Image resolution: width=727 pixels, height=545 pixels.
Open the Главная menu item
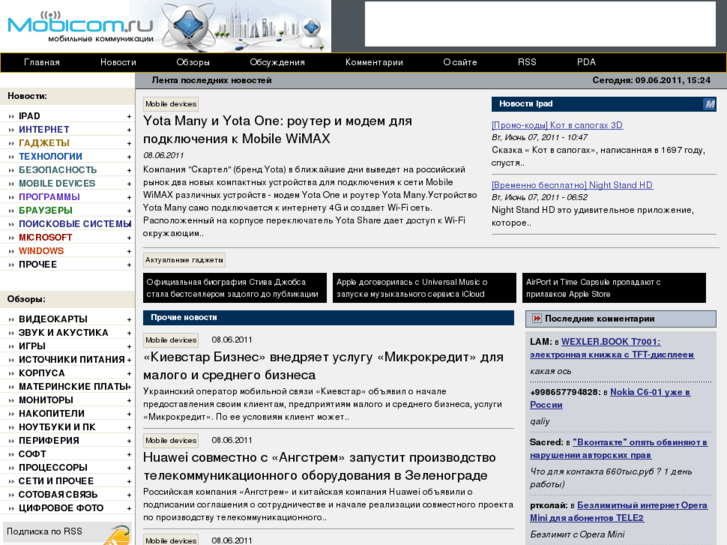[x=42, y=62]
